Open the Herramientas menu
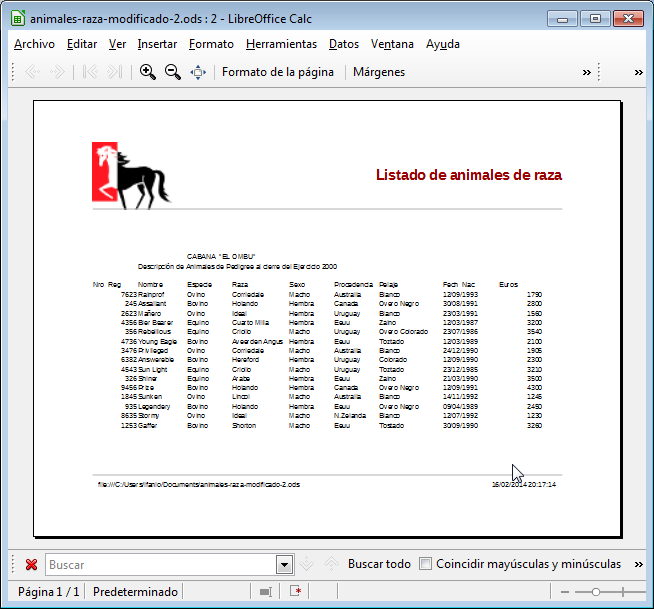The image size is (654, 609). (282, 44)
